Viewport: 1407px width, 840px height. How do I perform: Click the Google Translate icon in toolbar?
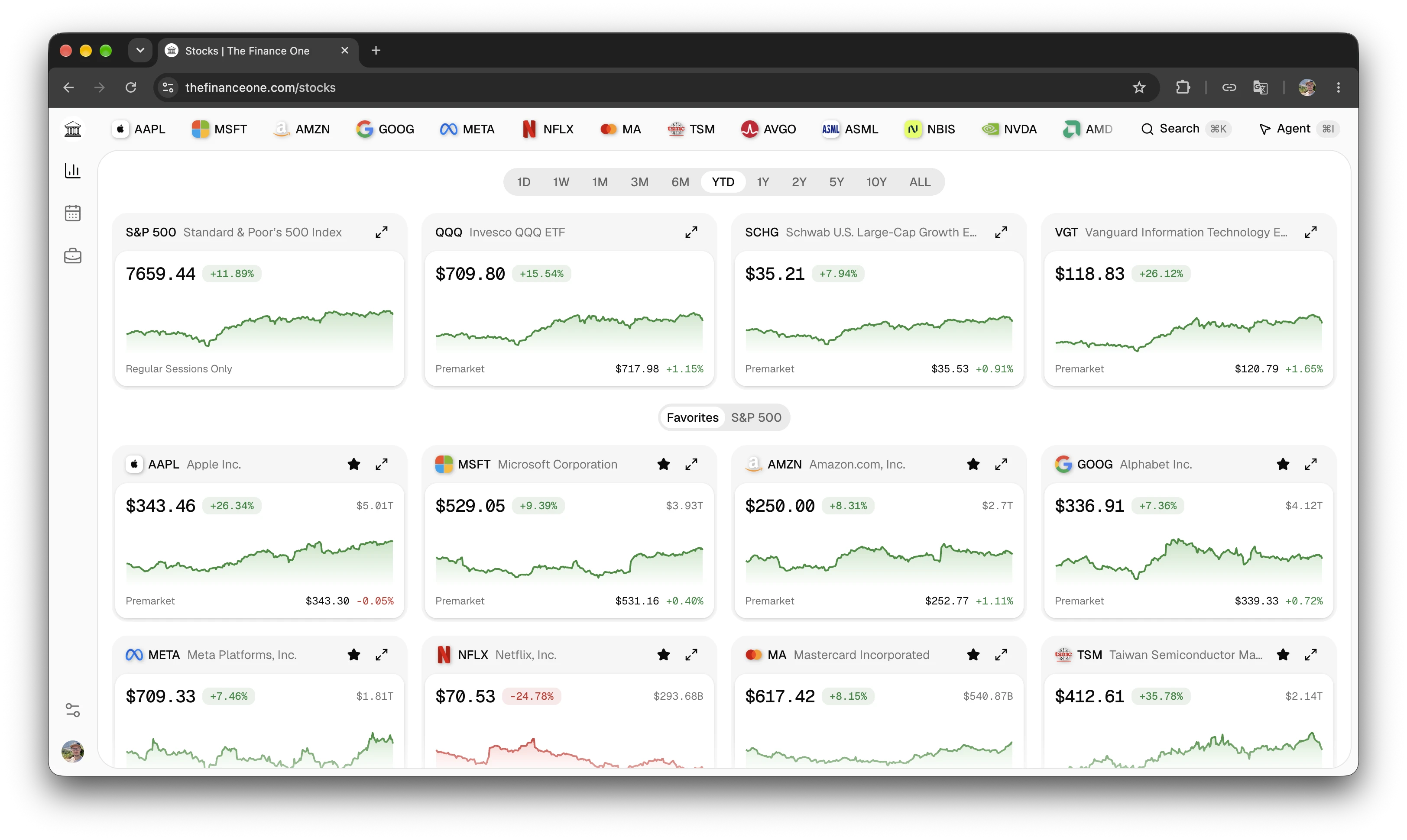point(1260,87)
